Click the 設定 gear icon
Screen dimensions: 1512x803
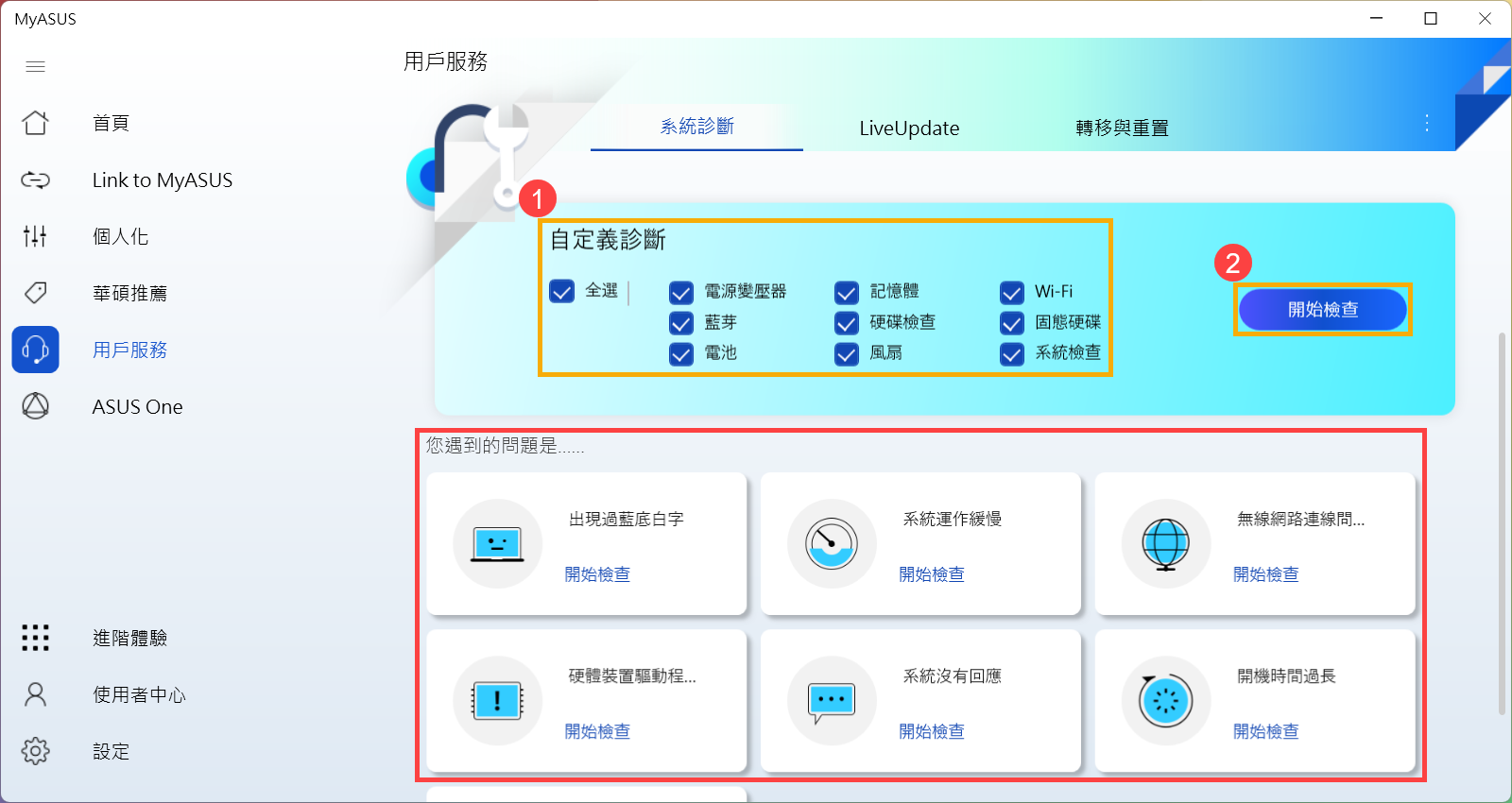pos(36,751)
